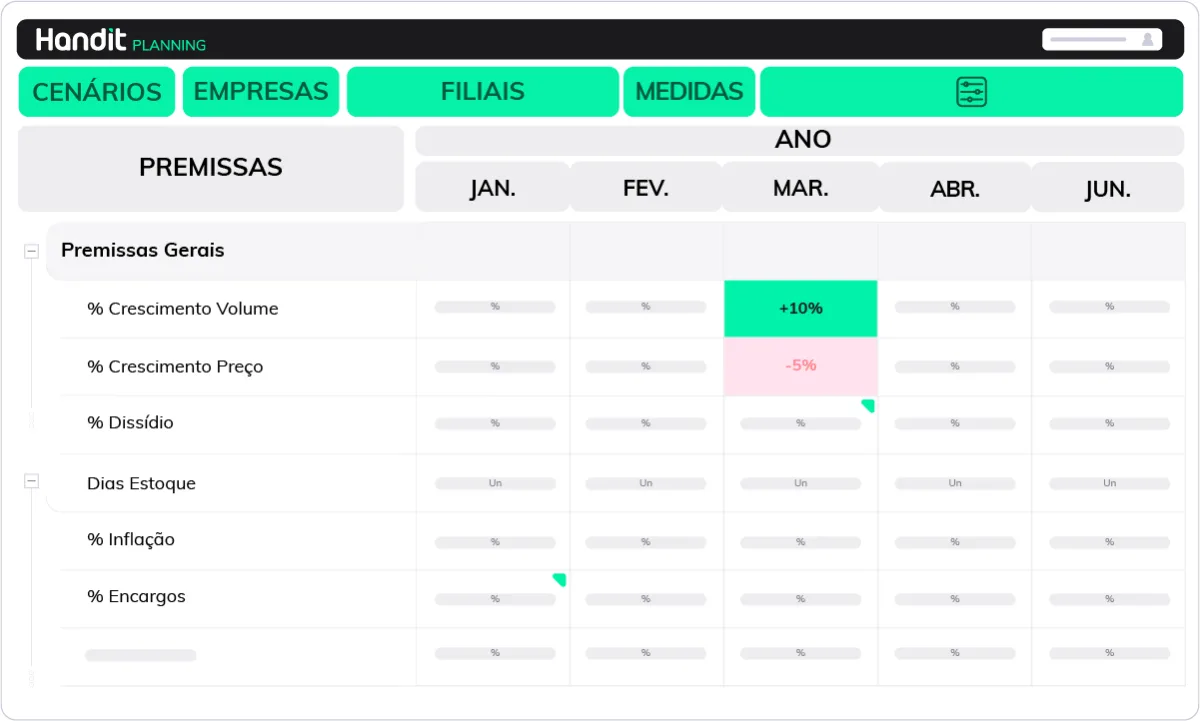Click the PREMISSAS header button

(211, 168)
